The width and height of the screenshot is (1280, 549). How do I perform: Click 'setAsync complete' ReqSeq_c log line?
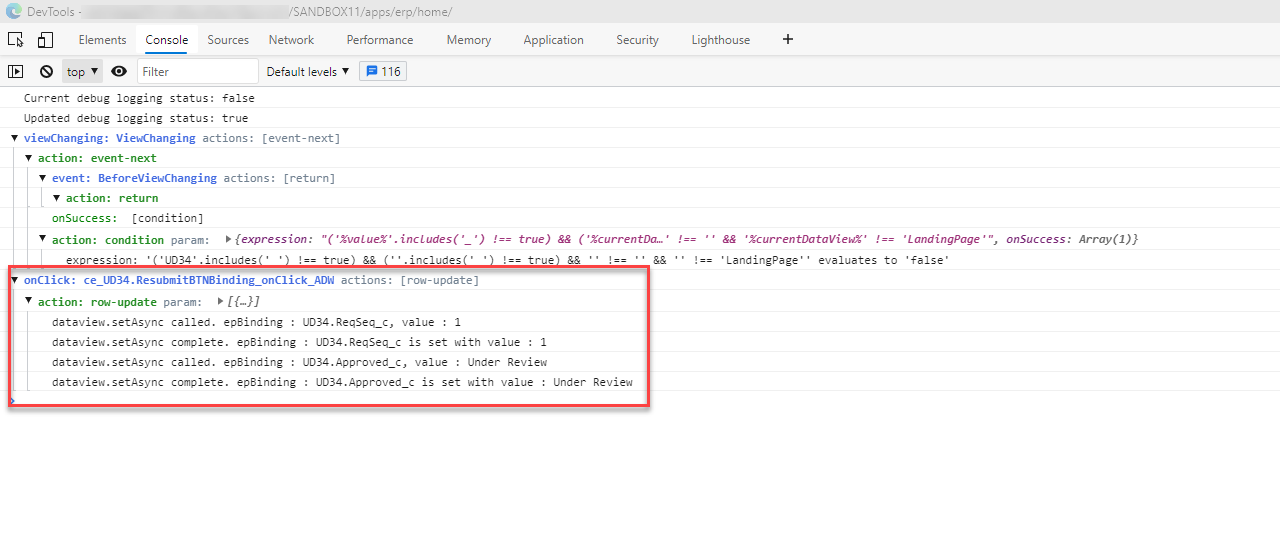click(299, 342)
